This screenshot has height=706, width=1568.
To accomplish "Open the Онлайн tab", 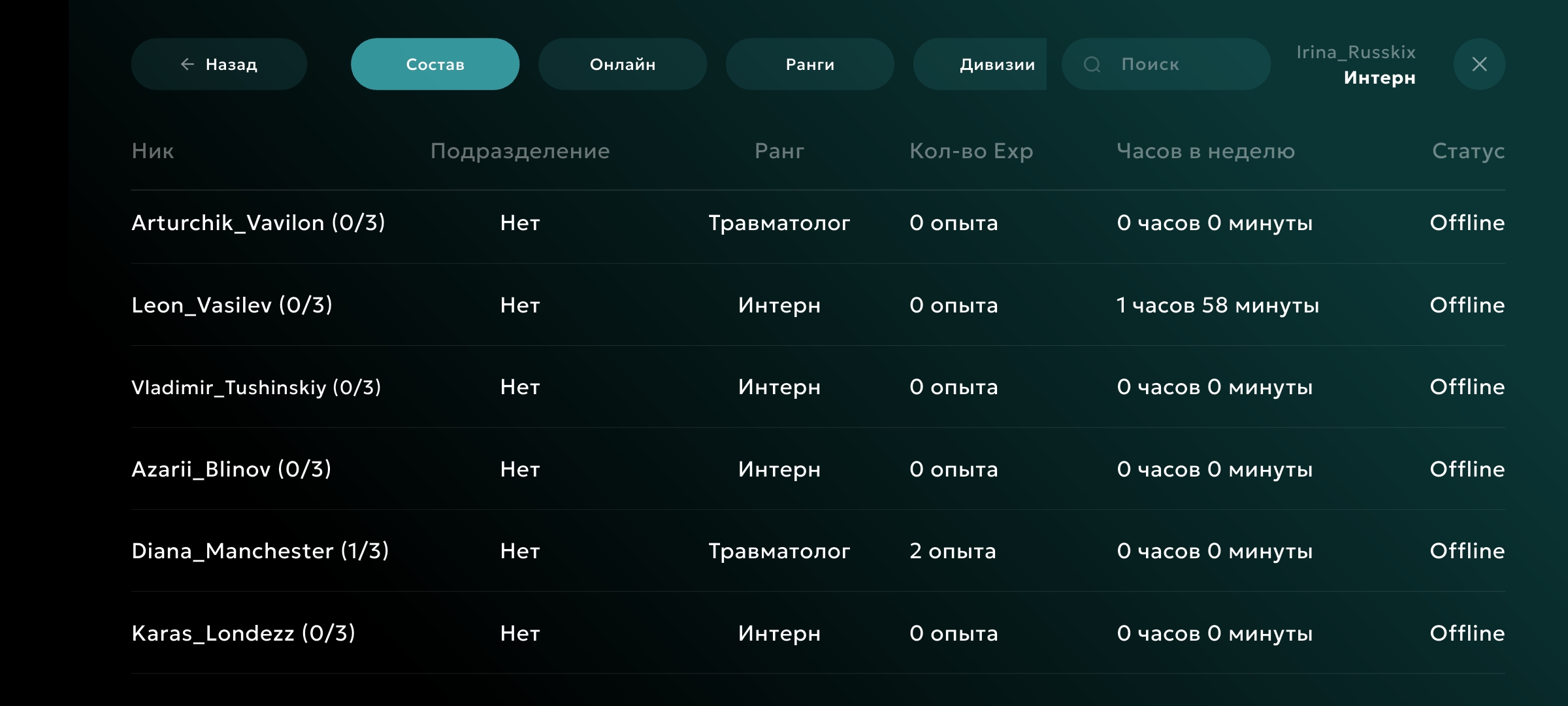I will (x=622, y=64).
